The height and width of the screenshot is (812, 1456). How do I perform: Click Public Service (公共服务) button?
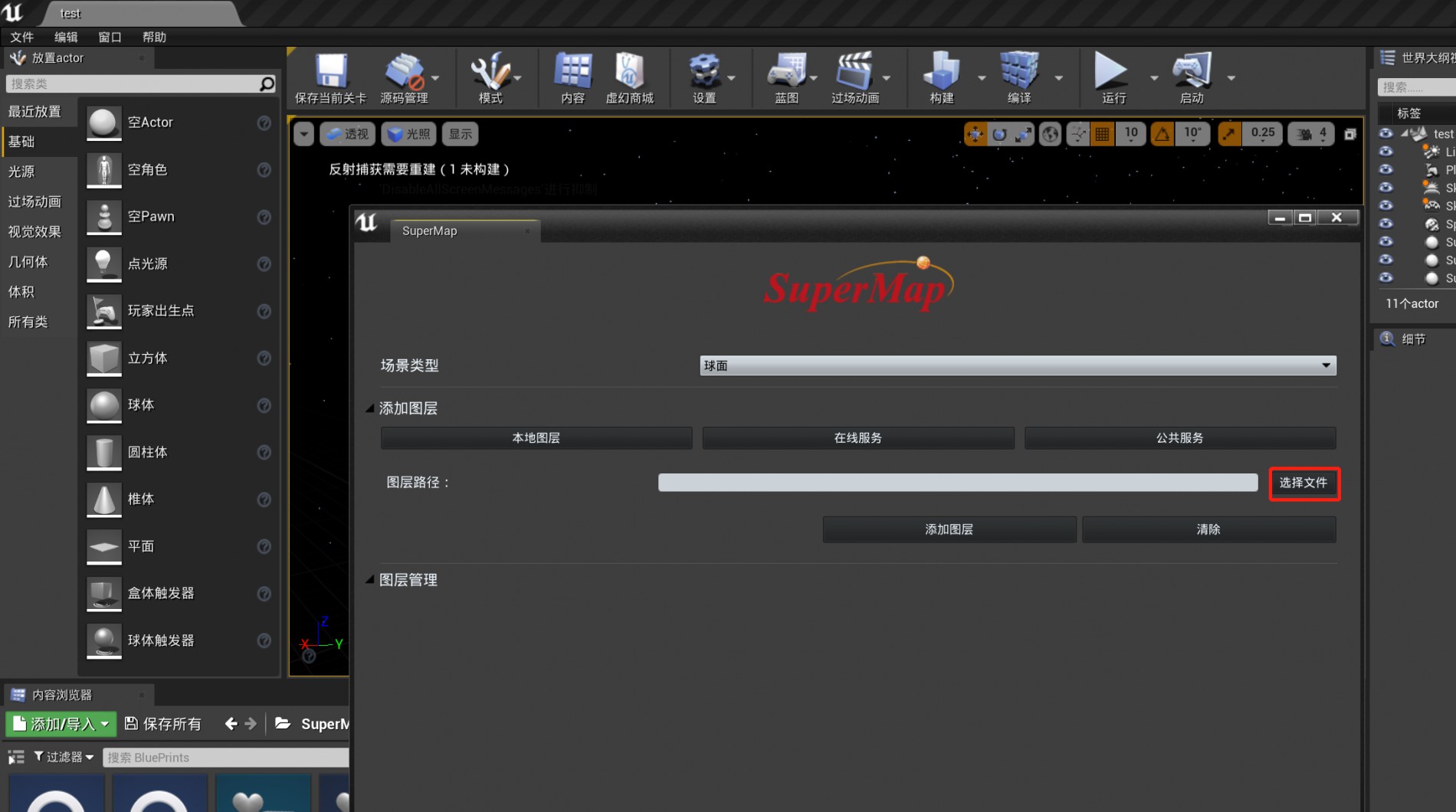[1180, 438]
